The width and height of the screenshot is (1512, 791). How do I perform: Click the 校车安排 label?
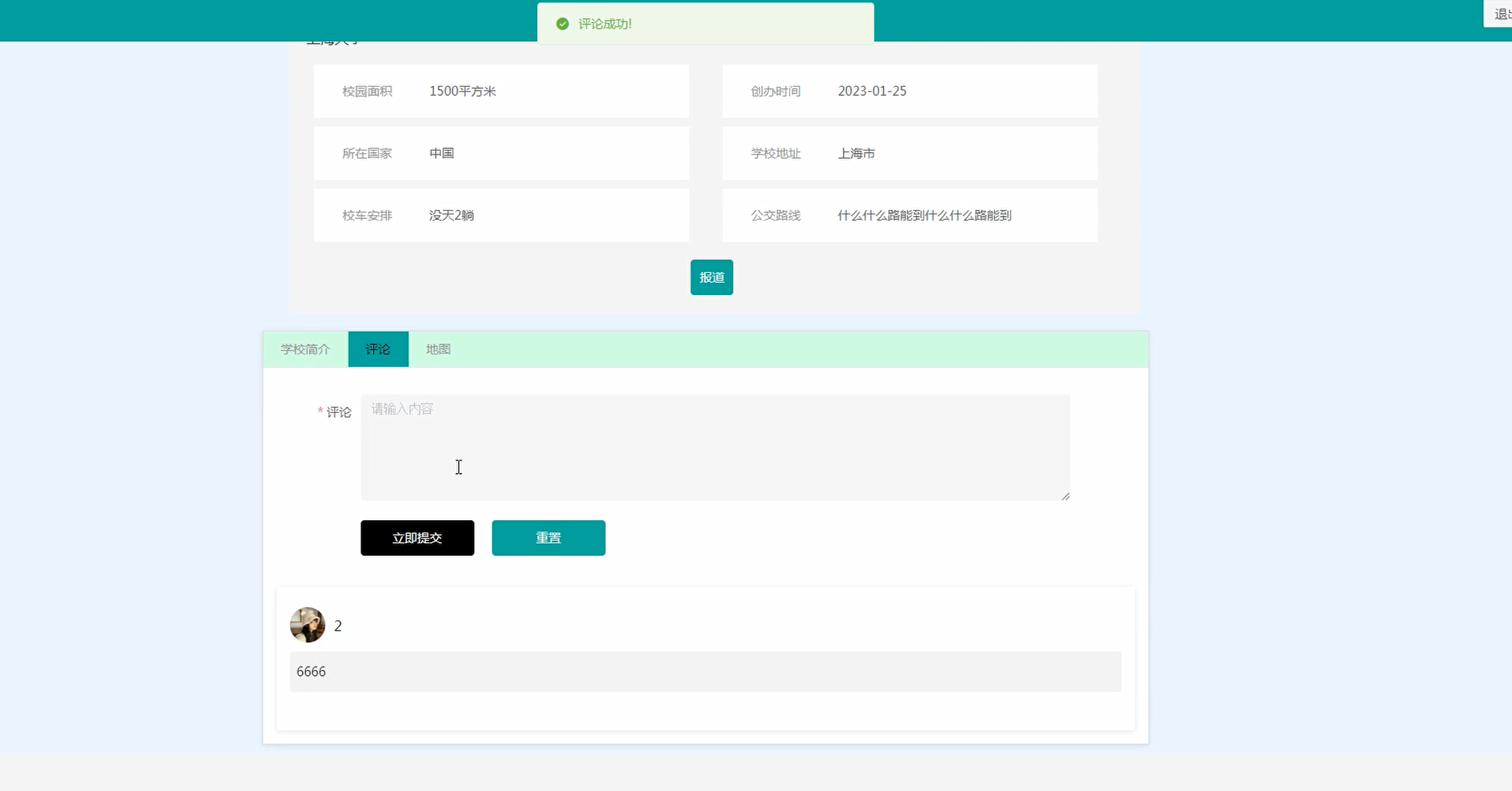[367, 215]
